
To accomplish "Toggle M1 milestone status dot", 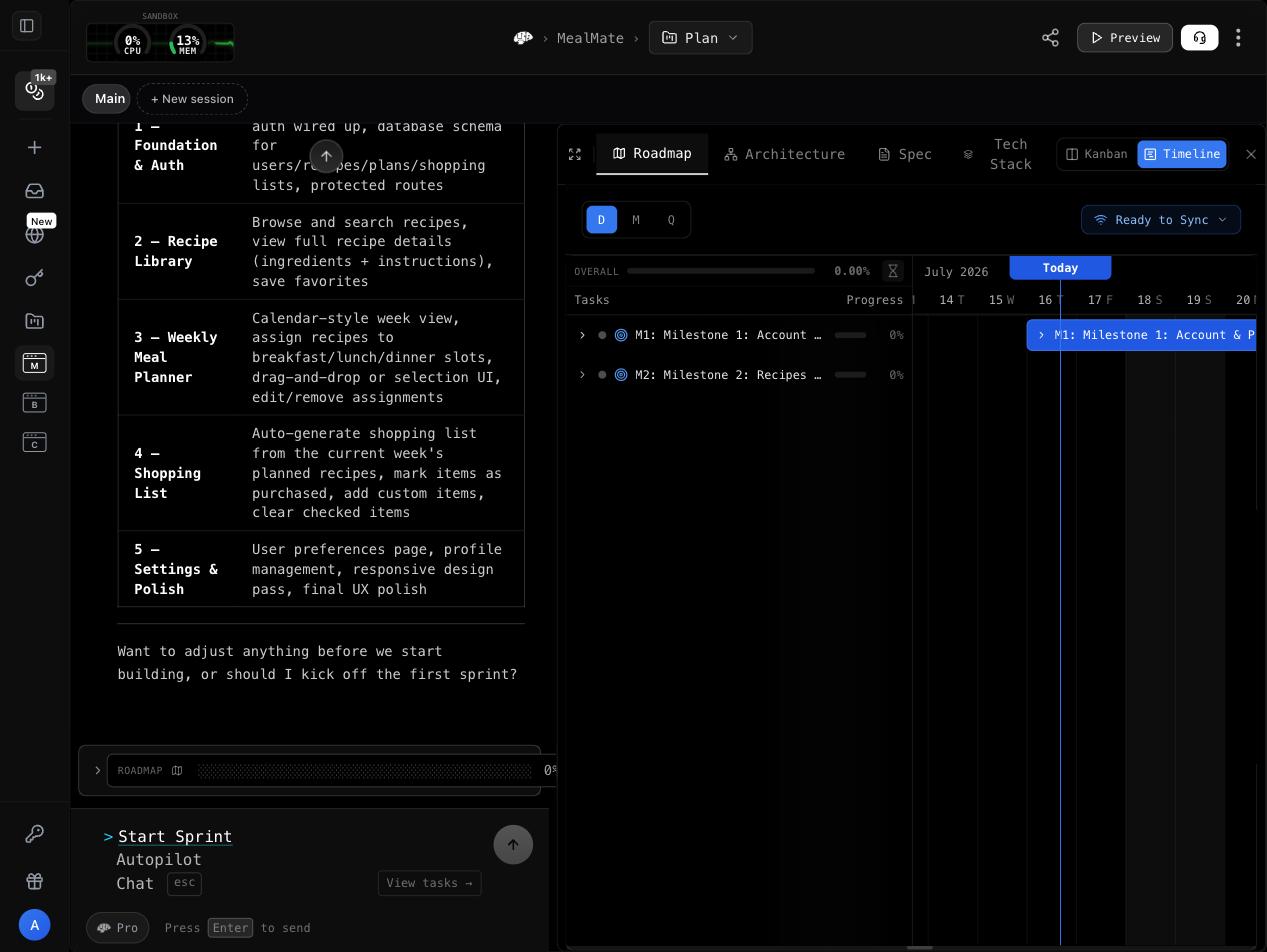I will point(602,335).
